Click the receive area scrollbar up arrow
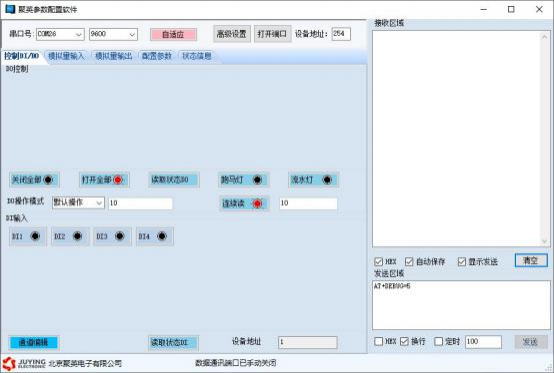Viewport: 554px width, 373px height. click(x=544, y=36)
